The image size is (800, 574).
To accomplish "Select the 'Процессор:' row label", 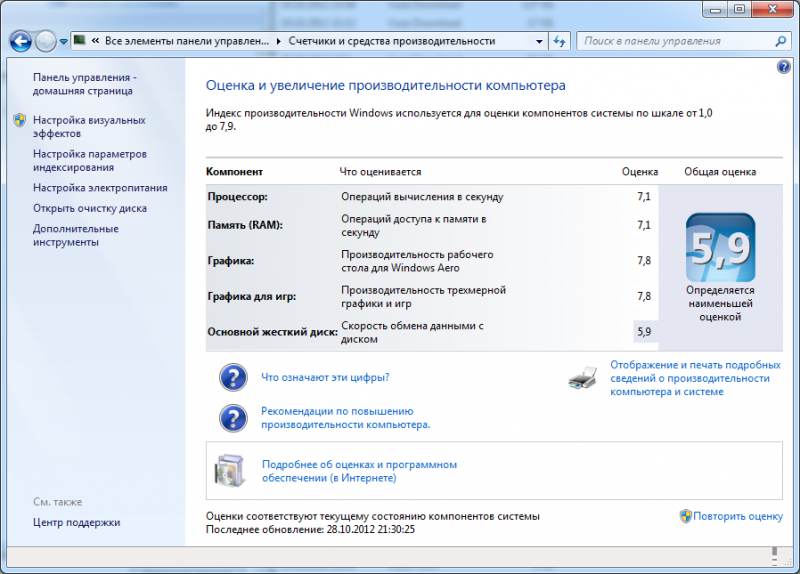I will pos(237,196).
